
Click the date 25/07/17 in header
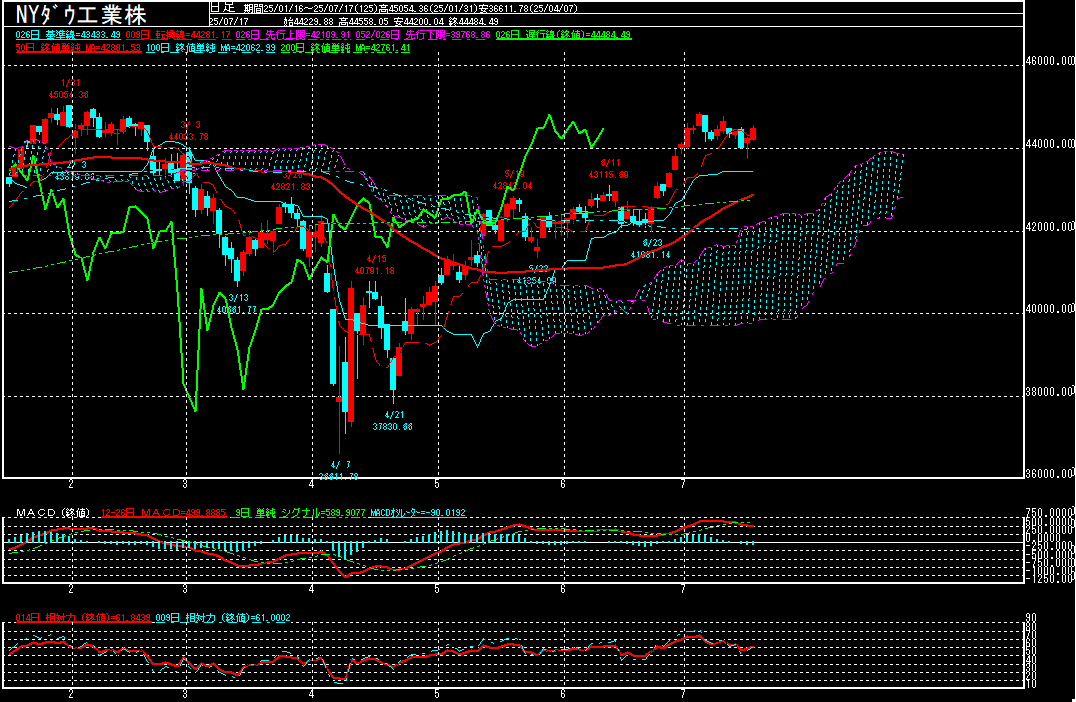pos(229,21)
